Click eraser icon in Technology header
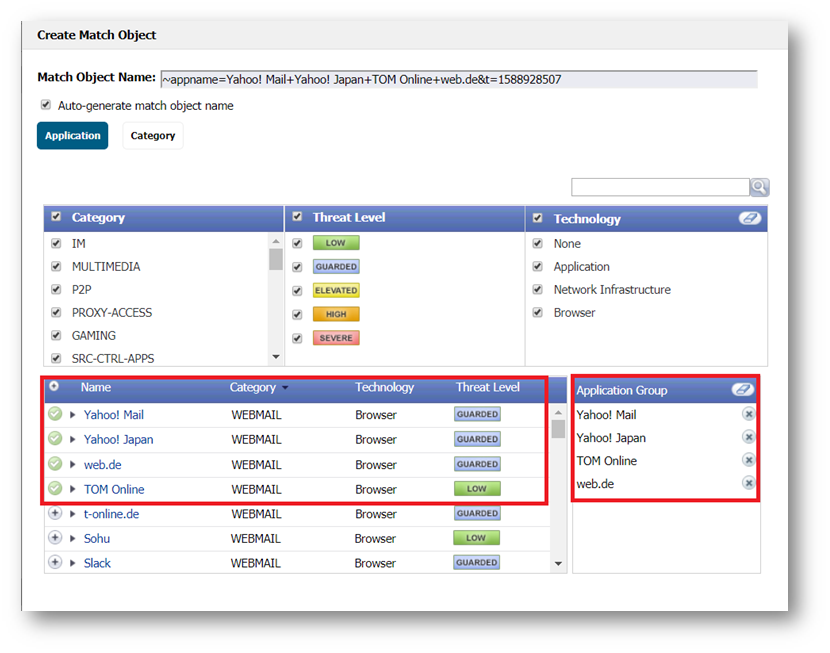This screenshot has height=653, width=830. [x=749, y=218]
